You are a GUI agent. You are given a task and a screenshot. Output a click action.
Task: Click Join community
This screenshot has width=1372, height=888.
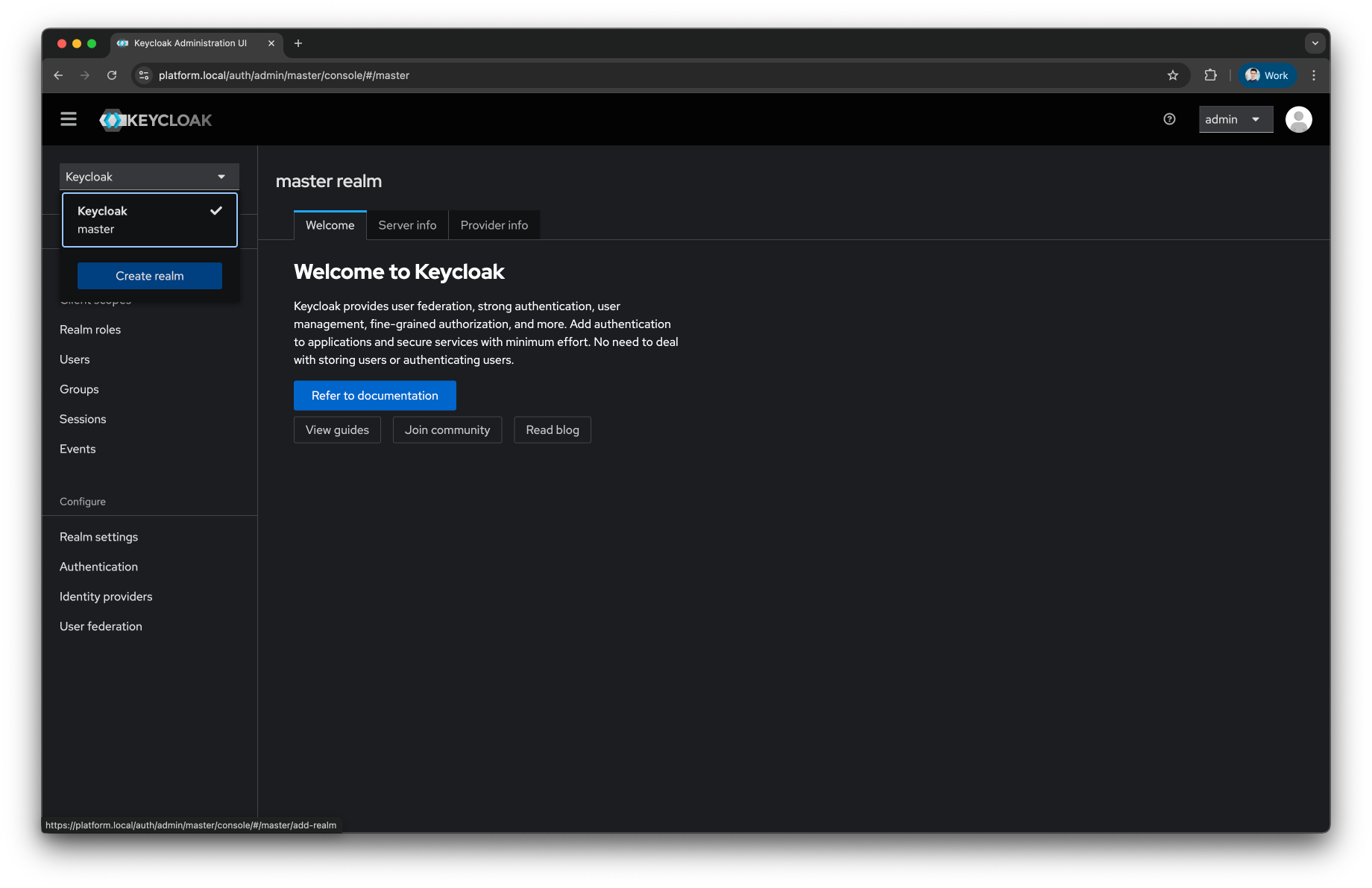click(x=447, y=429)
